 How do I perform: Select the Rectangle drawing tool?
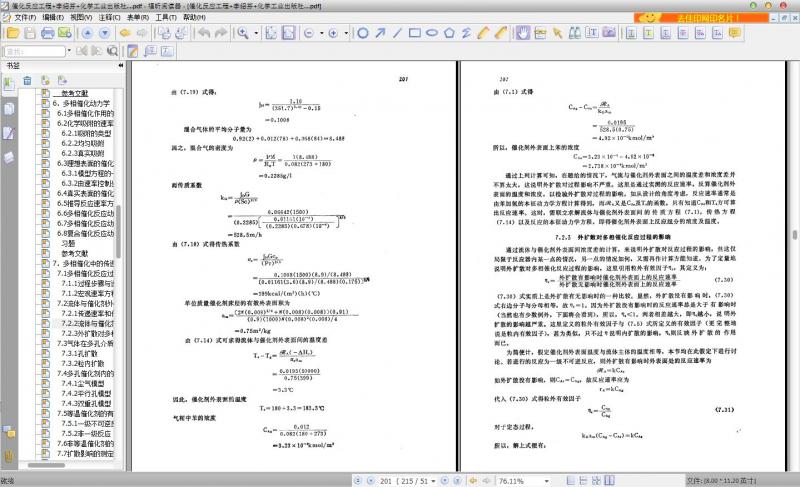coord(415,33)
